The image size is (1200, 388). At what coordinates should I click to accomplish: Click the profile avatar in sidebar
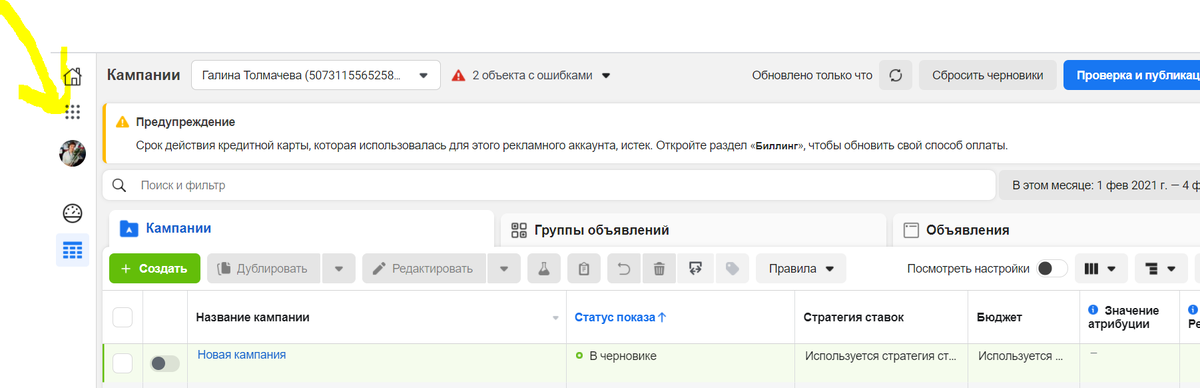pos(72,153)
